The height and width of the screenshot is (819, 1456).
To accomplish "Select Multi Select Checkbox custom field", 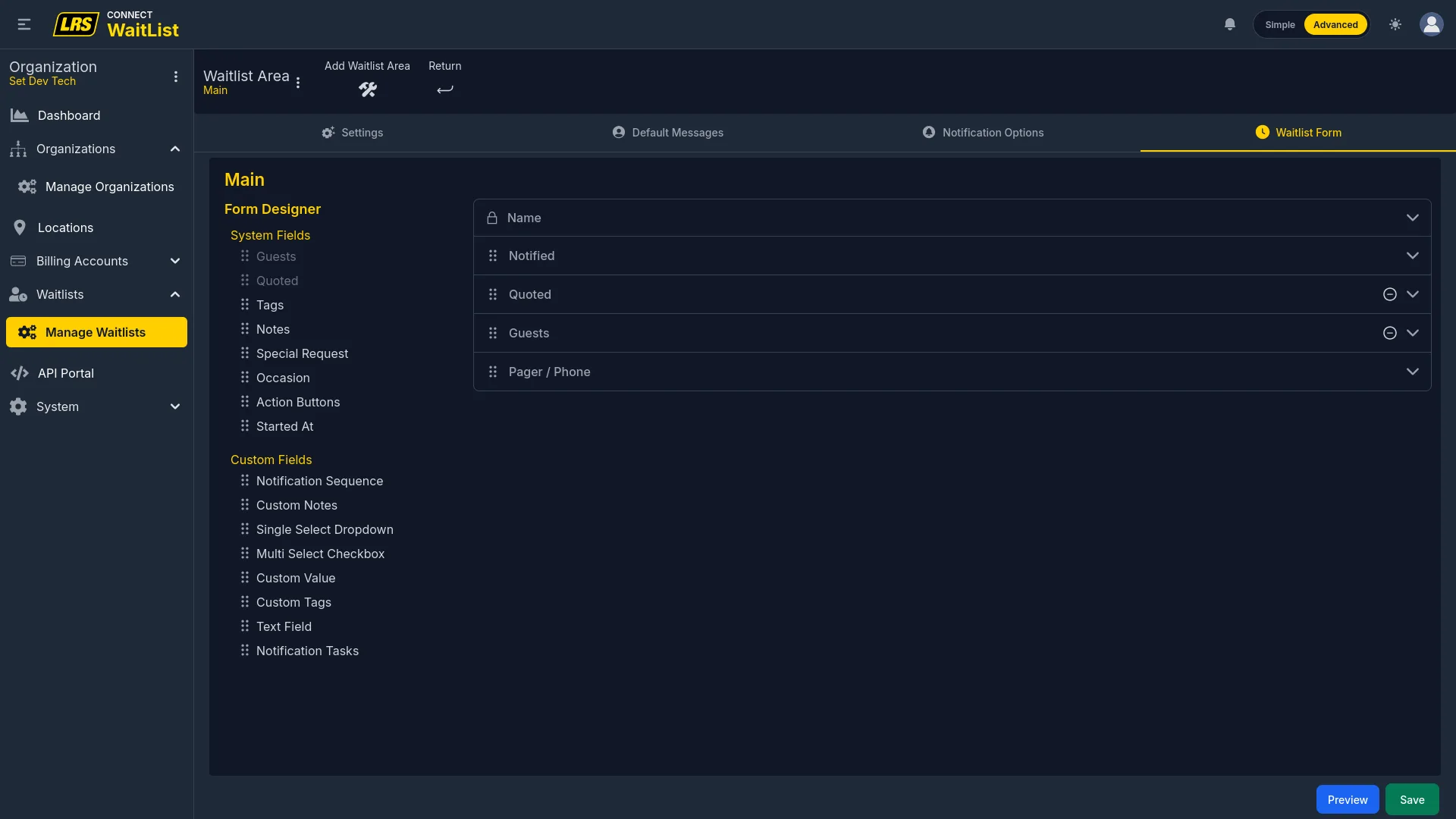I will pos(320,554).
